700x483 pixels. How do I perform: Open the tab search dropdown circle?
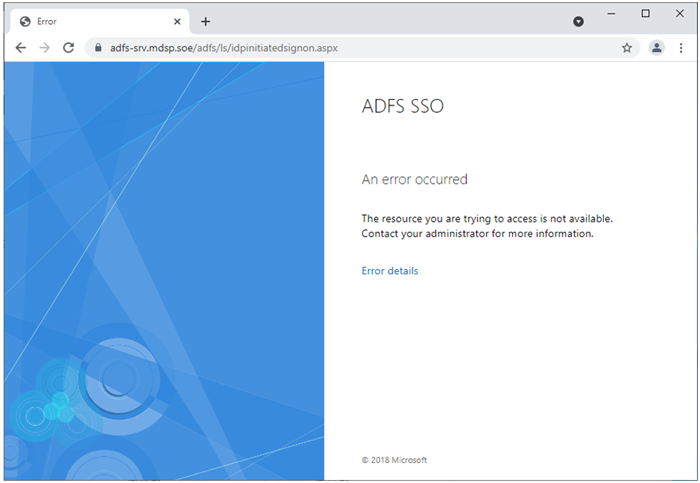578,21
